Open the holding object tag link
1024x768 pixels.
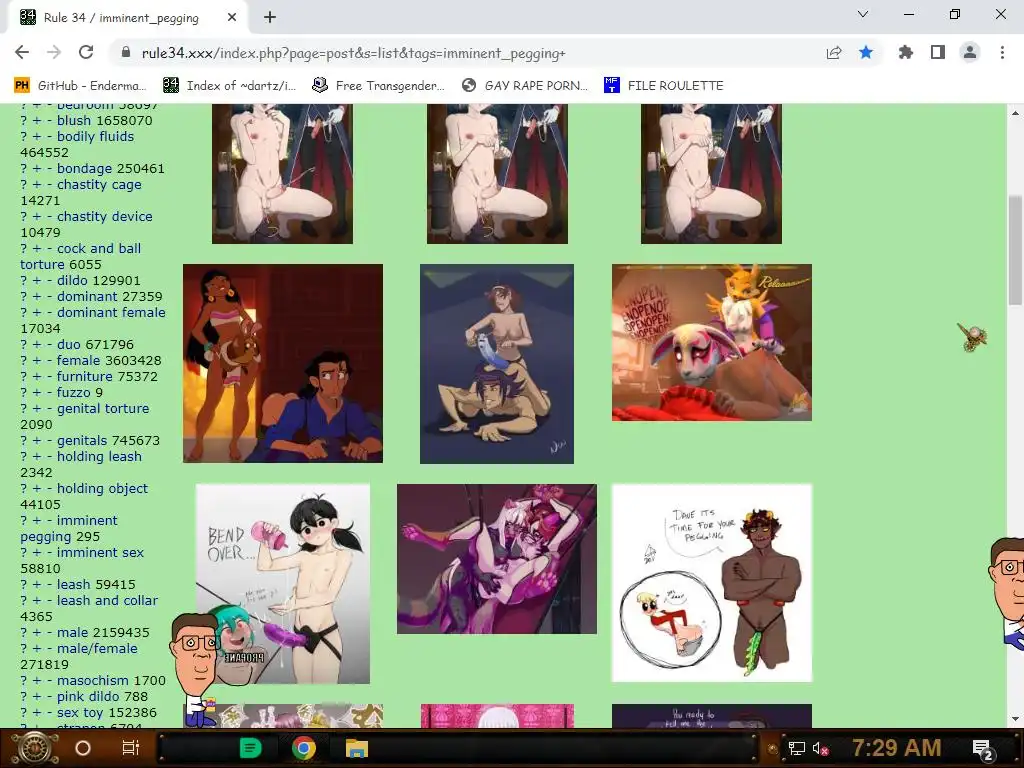click(x=103, y=488)
